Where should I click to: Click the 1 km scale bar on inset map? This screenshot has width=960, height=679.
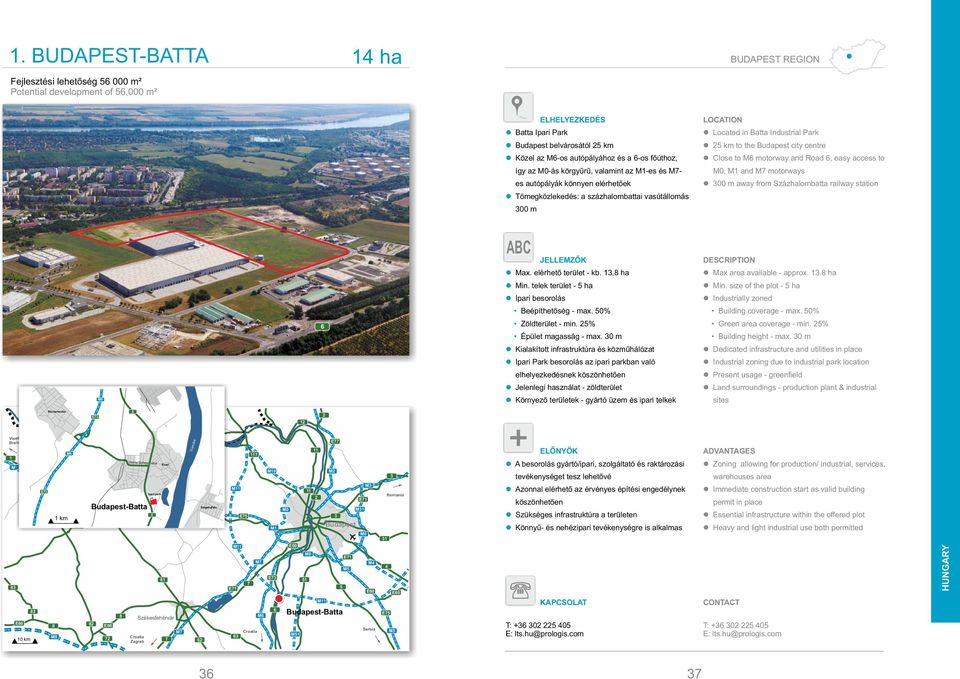coord(64,519)
